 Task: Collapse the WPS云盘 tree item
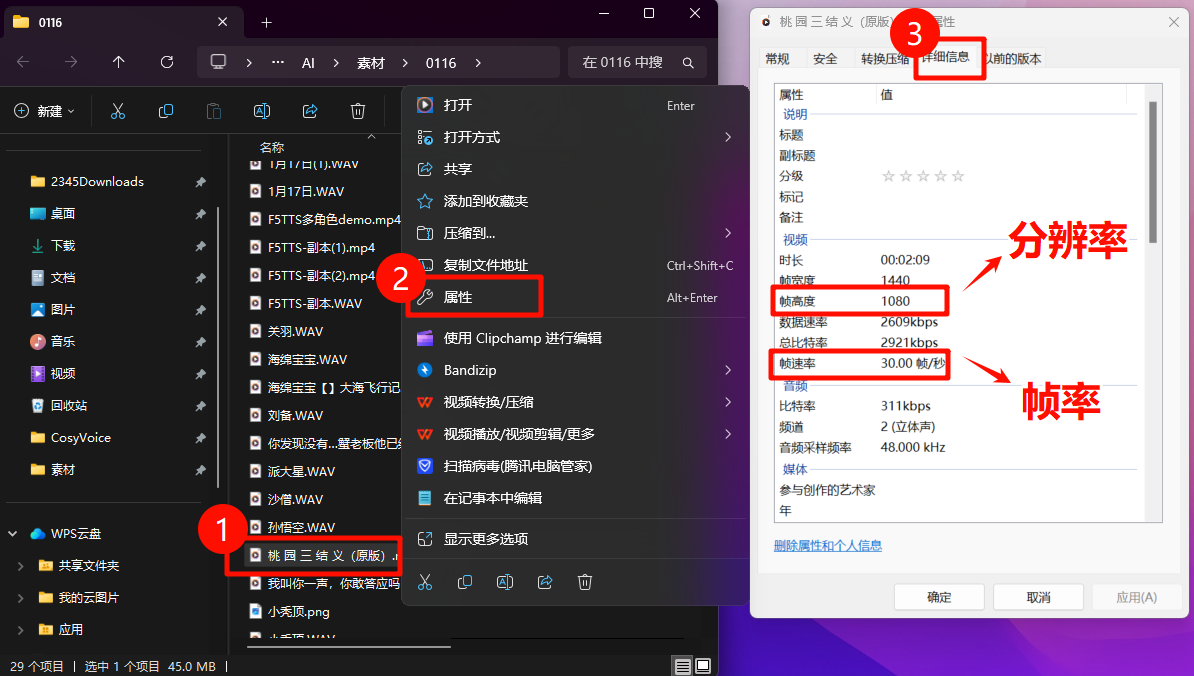click(x=12, y=533)
